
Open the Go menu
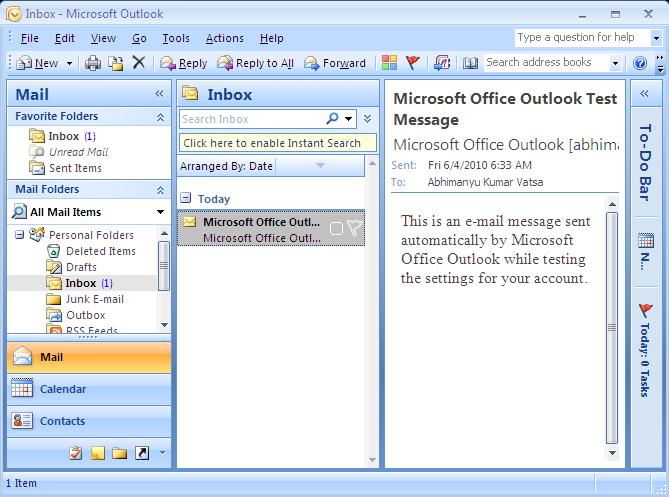[x=140, y=38]
